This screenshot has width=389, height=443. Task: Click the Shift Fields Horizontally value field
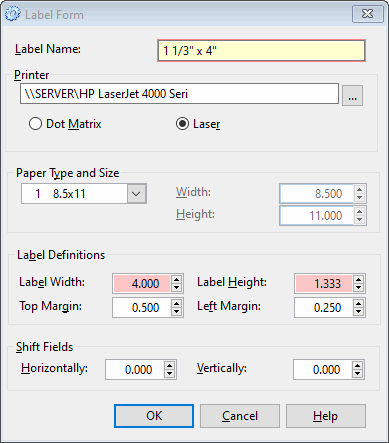(135, 369)
